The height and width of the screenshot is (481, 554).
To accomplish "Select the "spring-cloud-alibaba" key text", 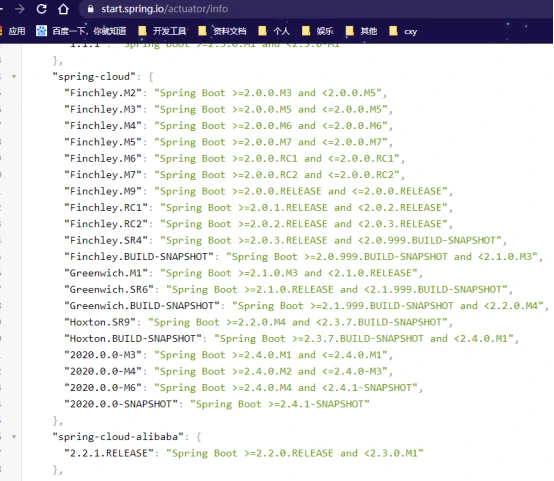I will coord(118,437).
